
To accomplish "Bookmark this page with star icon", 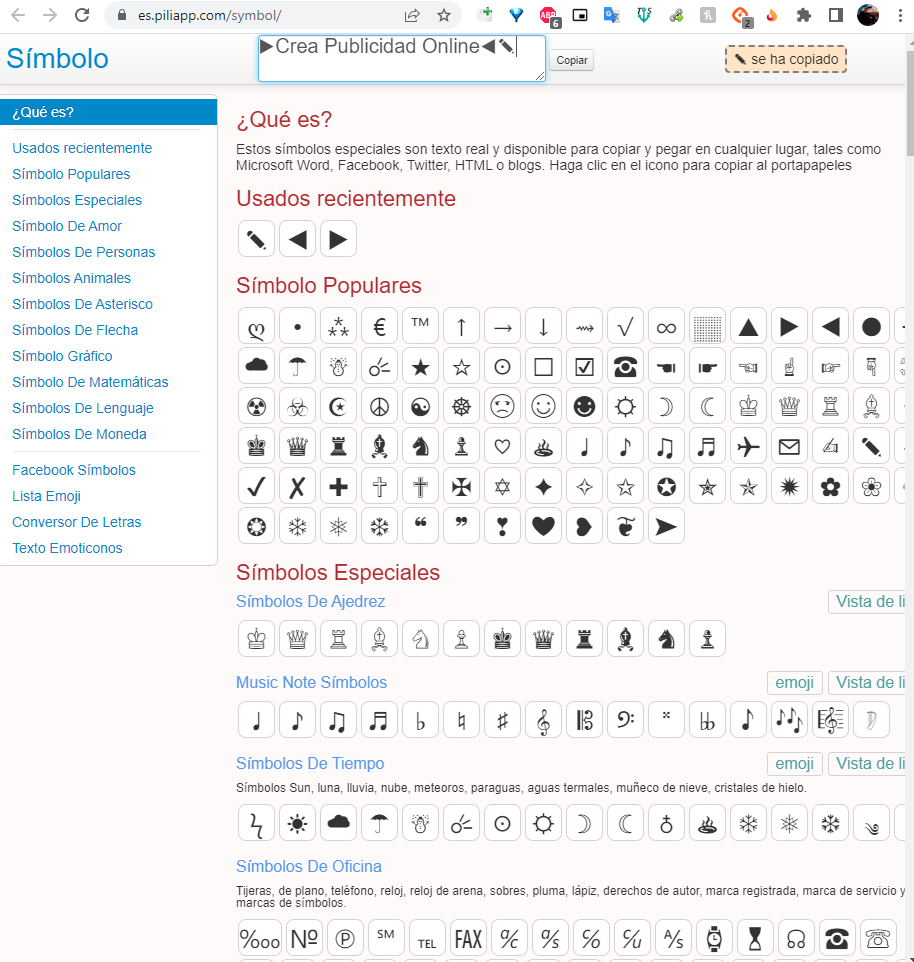I will point(443,15).
